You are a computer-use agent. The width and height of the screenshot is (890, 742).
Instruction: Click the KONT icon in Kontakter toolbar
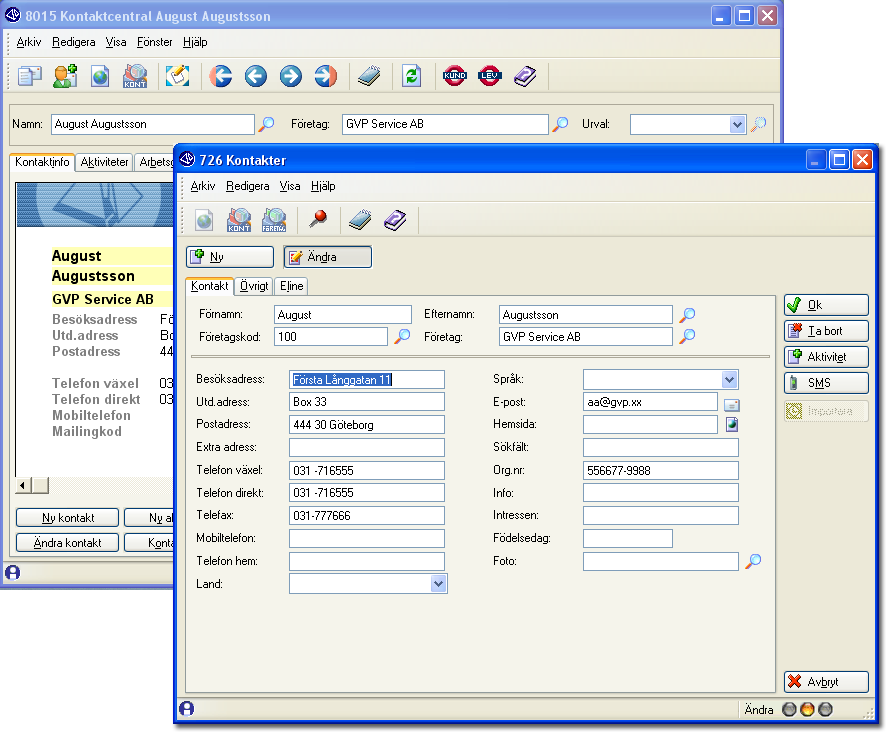[x=239, y=220]
